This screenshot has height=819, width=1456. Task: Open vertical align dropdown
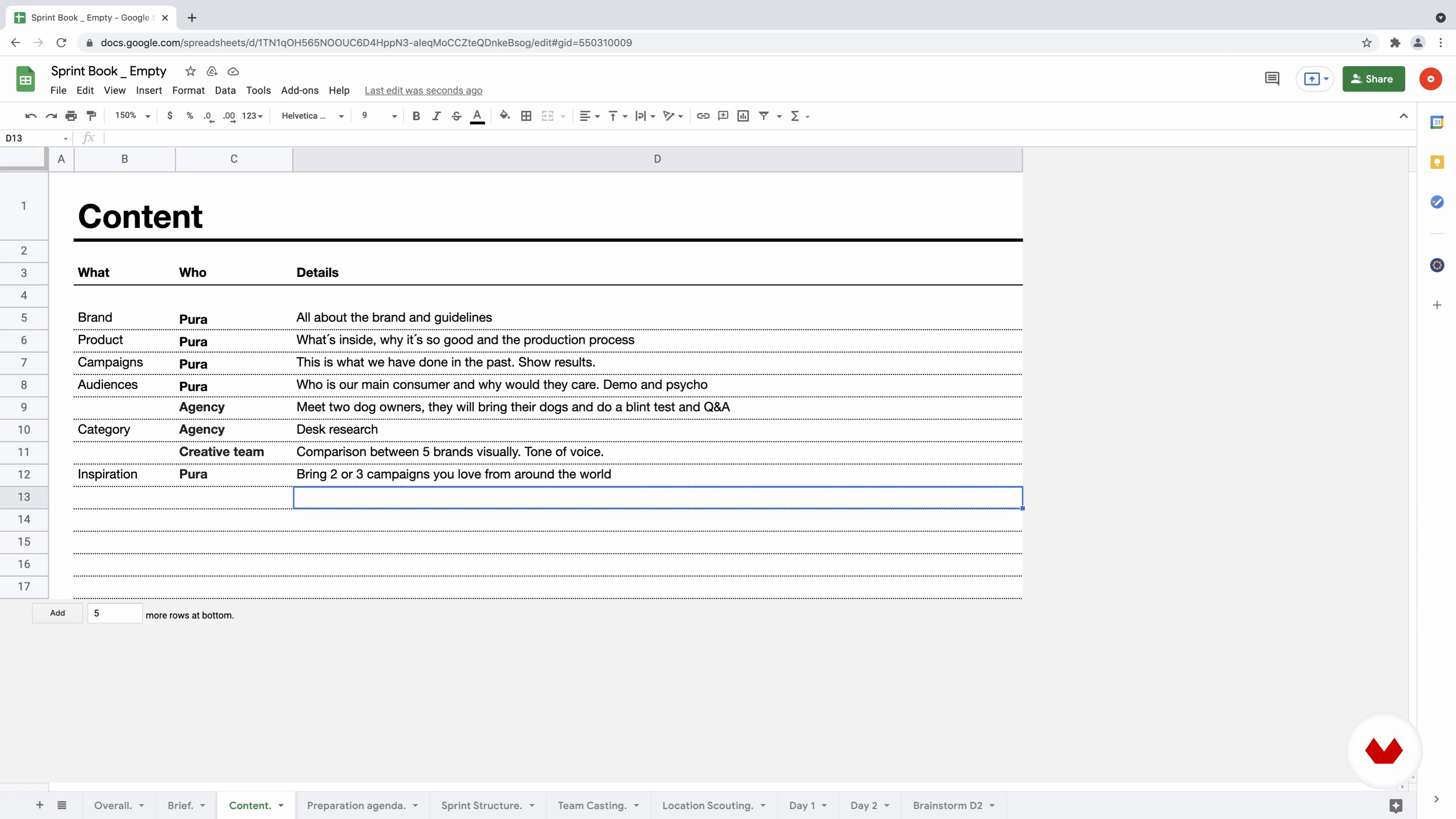617,116
